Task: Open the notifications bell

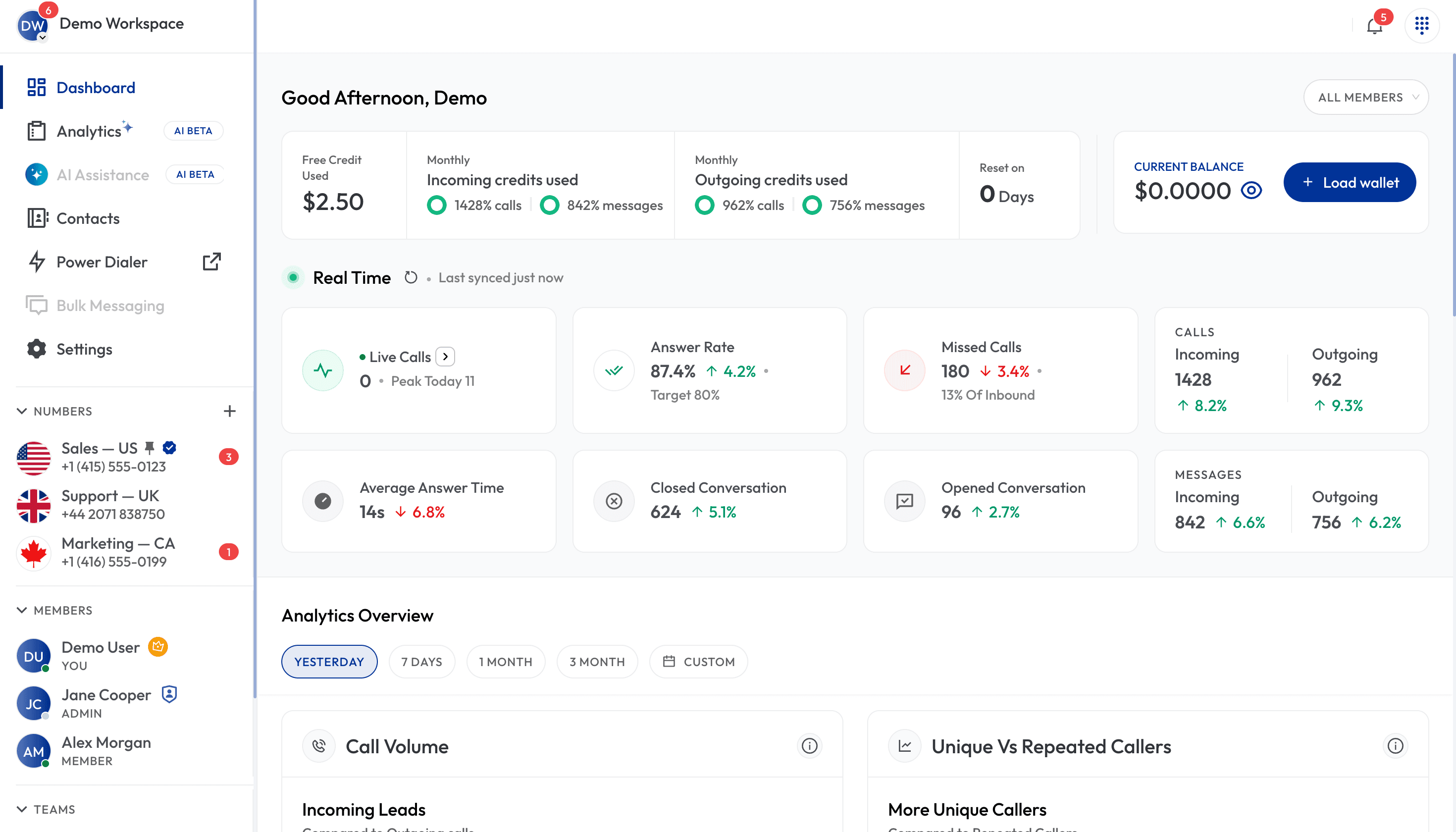Action: [1374, 26]
